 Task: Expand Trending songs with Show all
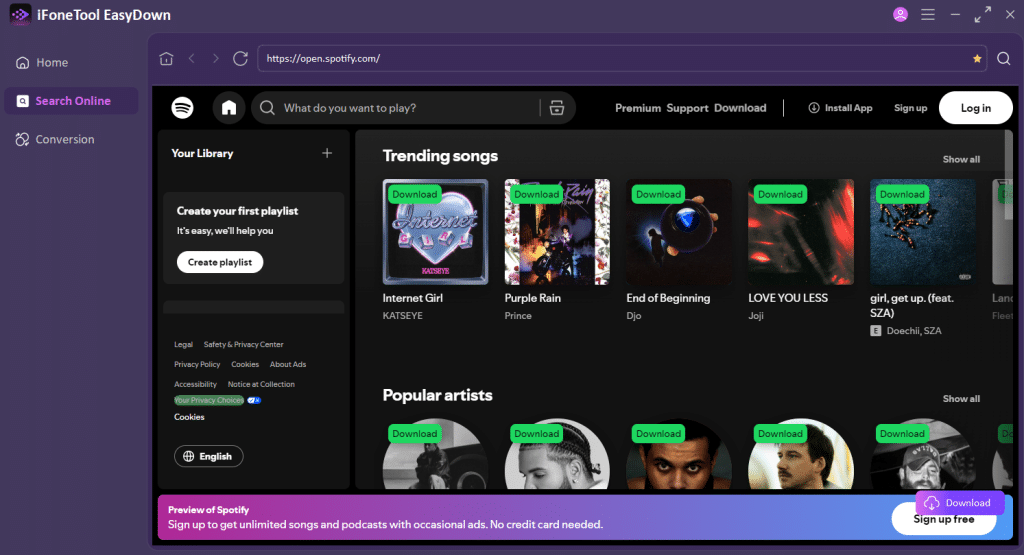pos(961,159)
